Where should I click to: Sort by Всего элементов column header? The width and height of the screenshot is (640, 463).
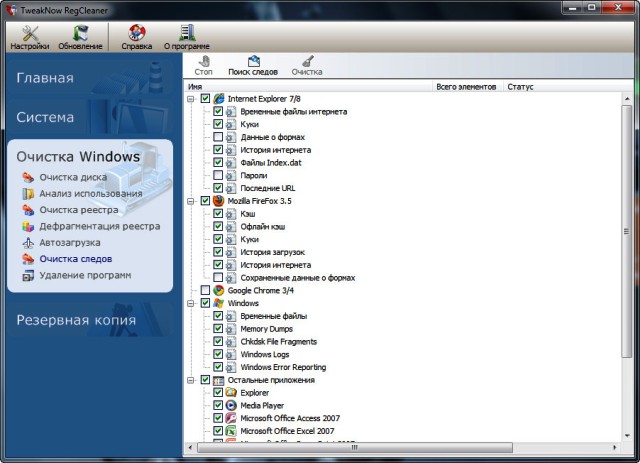pos(467,87)
